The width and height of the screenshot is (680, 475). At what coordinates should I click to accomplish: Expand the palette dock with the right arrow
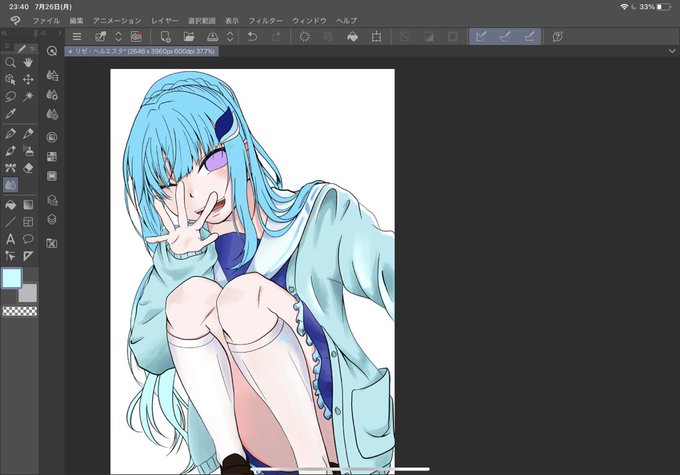click(x=59, y=33)
